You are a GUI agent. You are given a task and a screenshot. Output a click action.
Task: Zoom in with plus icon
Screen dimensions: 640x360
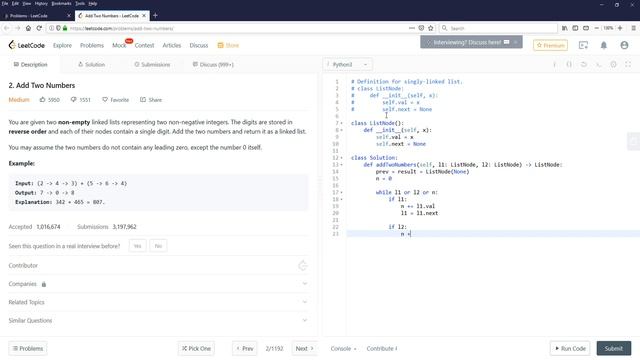click(620, 28)
